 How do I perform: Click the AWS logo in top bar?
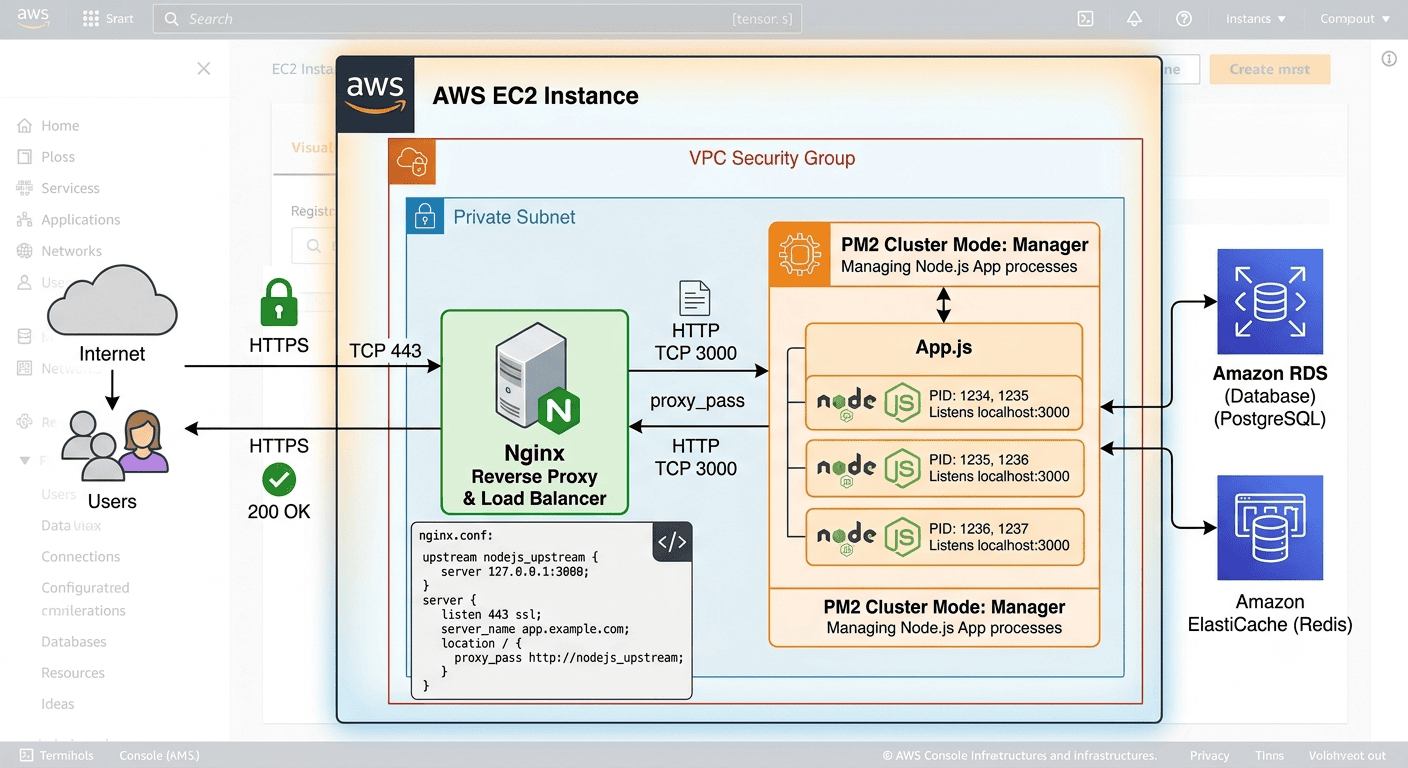pyautogui.click(x=31, y=18)
